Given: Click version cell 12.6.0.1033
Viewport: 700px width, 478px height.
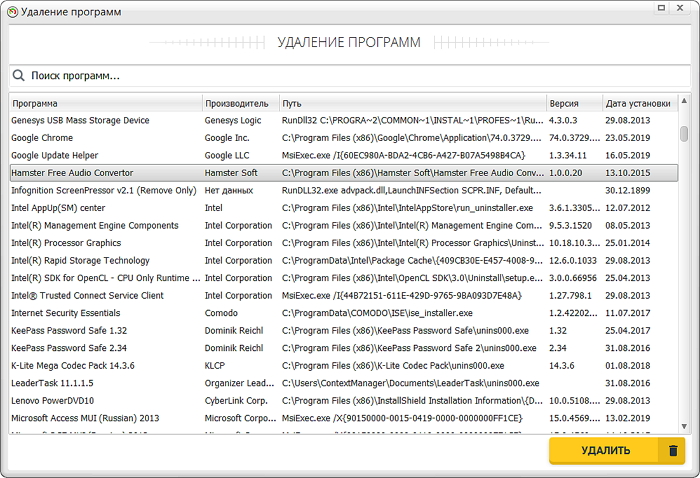Looking at the screenshot, I should point(573,261).
